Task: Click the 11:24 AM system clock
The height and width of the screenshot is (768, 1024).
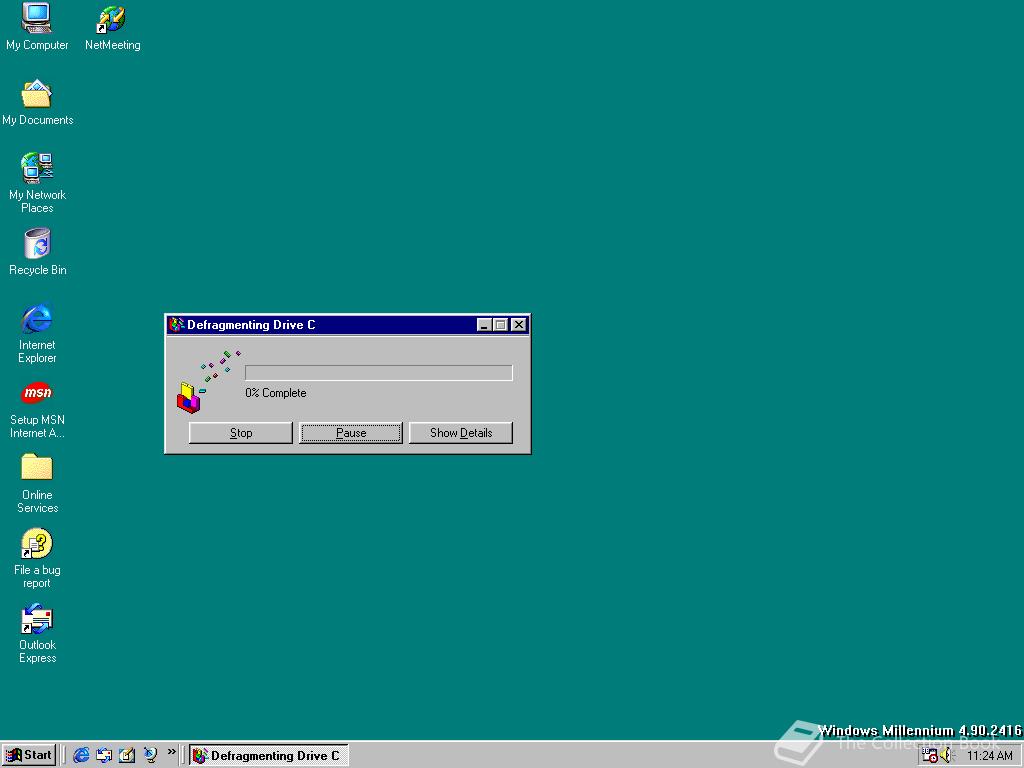Action: tap(989, 756)
